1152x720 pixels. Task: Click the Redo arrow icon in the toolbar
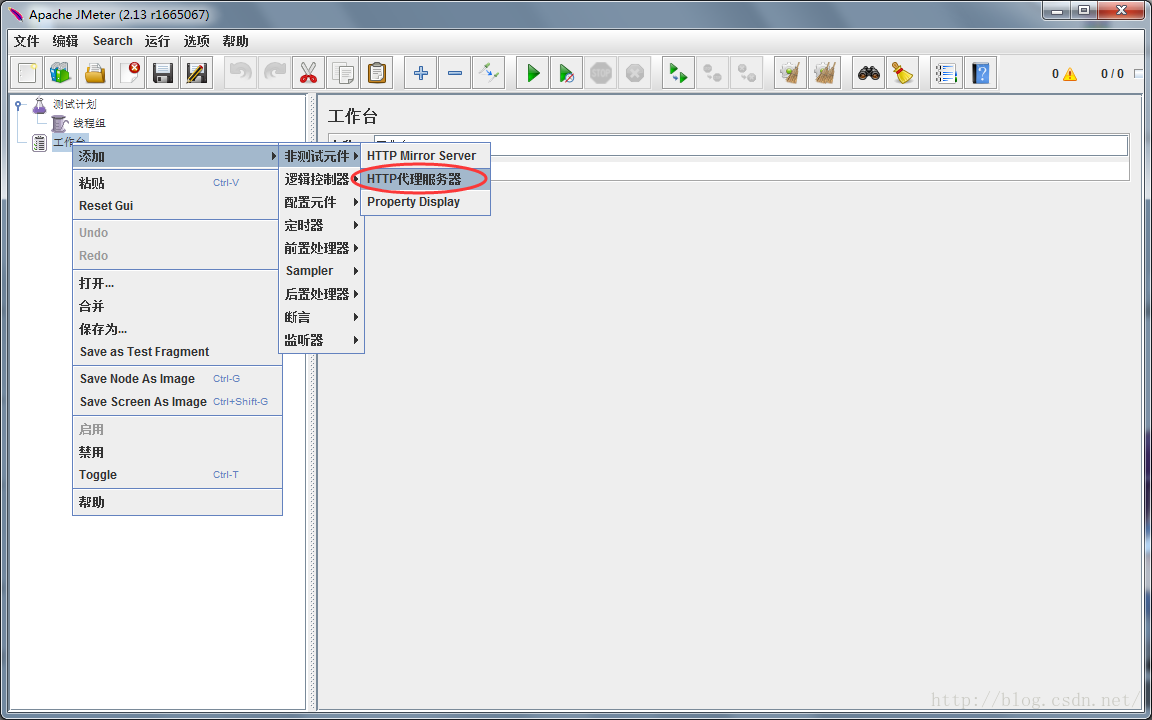(274, 73)
